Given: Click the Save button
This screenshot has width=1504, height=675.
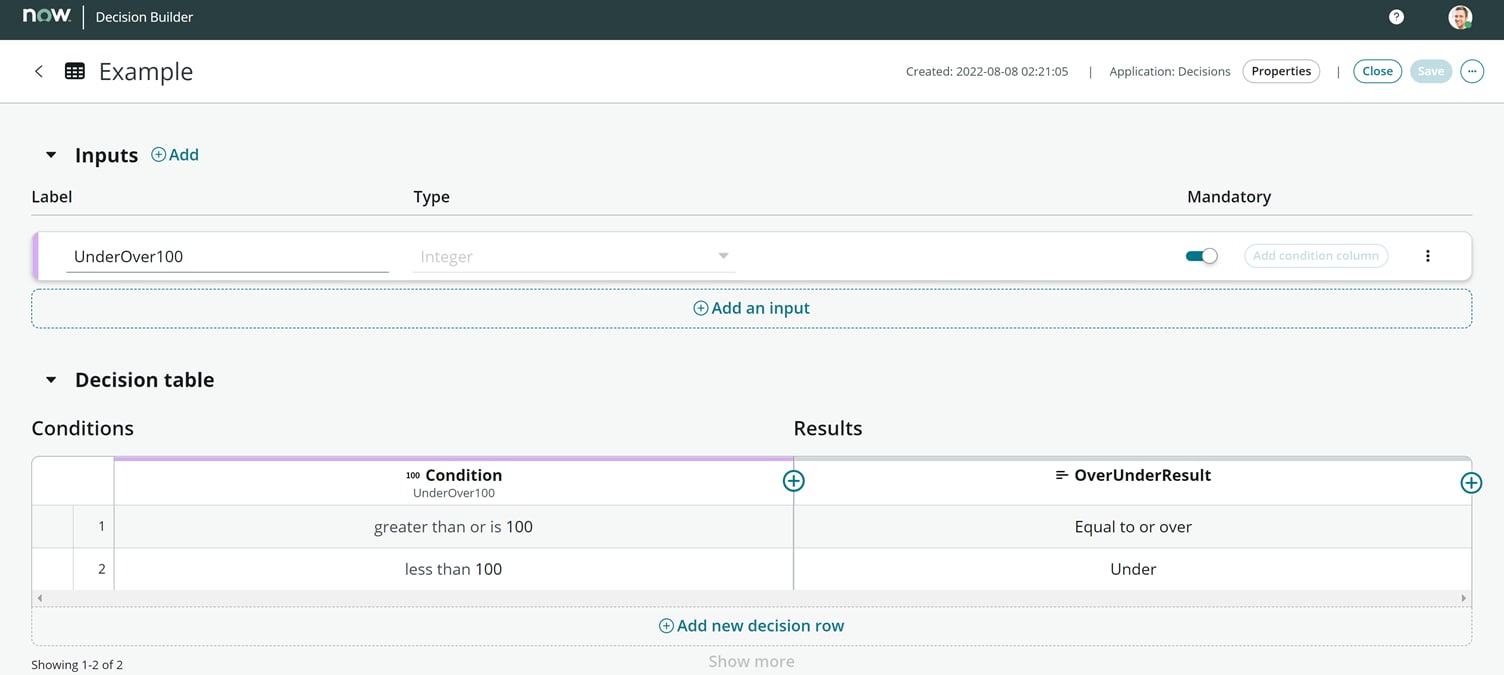Looking at the screenshot, I should (x=1431, y=71).
